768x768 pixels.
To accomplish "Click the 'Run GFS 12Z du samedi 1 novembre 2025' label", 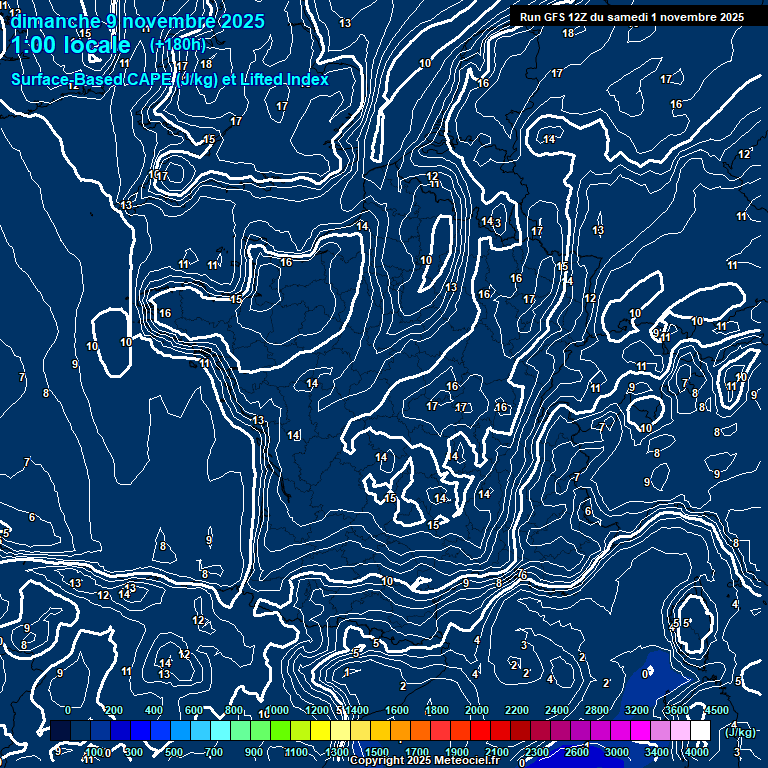I will click(x=632, y=17).
